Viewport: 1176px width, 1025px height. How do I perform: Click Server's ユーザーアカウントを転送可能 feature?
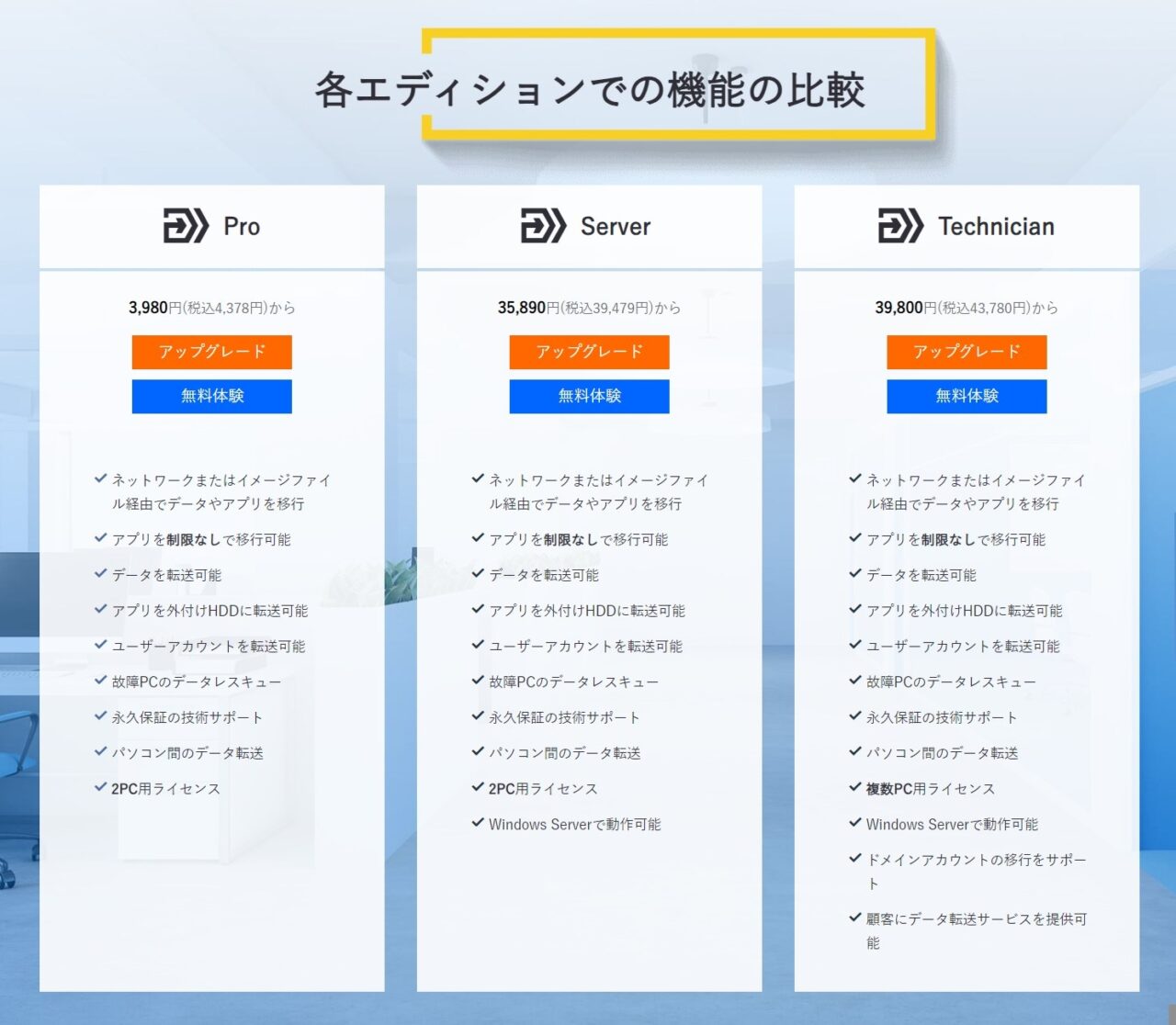click(586, 647)
